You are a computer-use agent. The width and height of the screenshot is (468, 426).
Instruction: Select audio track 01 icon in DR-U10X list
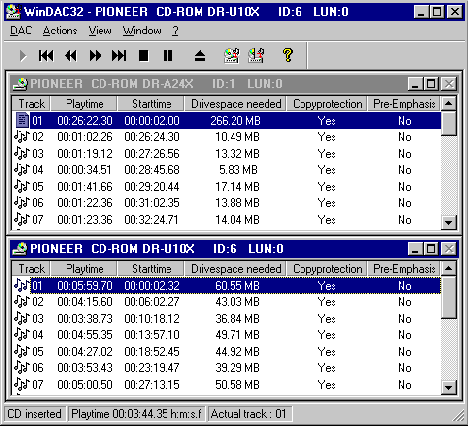pyautogui.click(x=22, y=285)
